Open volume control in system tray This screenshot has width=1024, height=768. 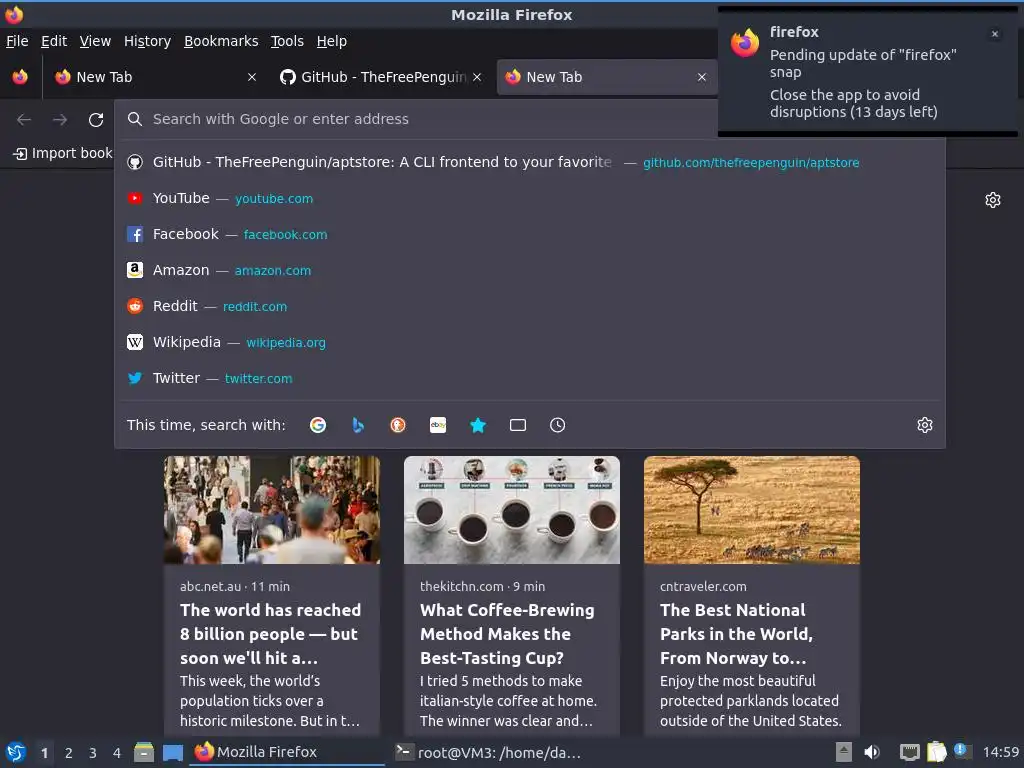[x=872, y=752]
